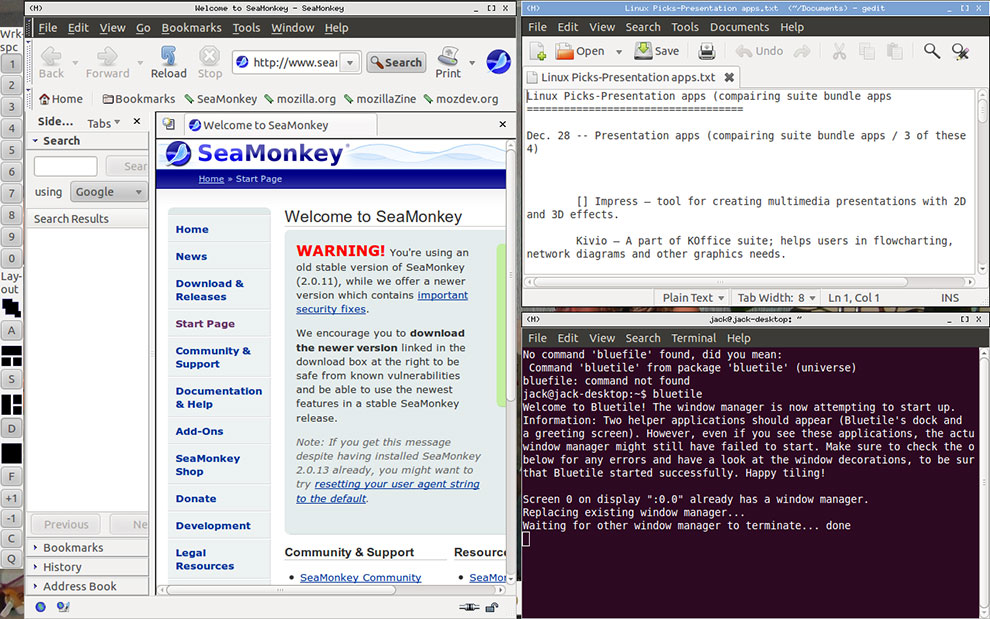Viewport: 990px width, 619px height.
Task: Create a new document in gedit
Action: 537,51
